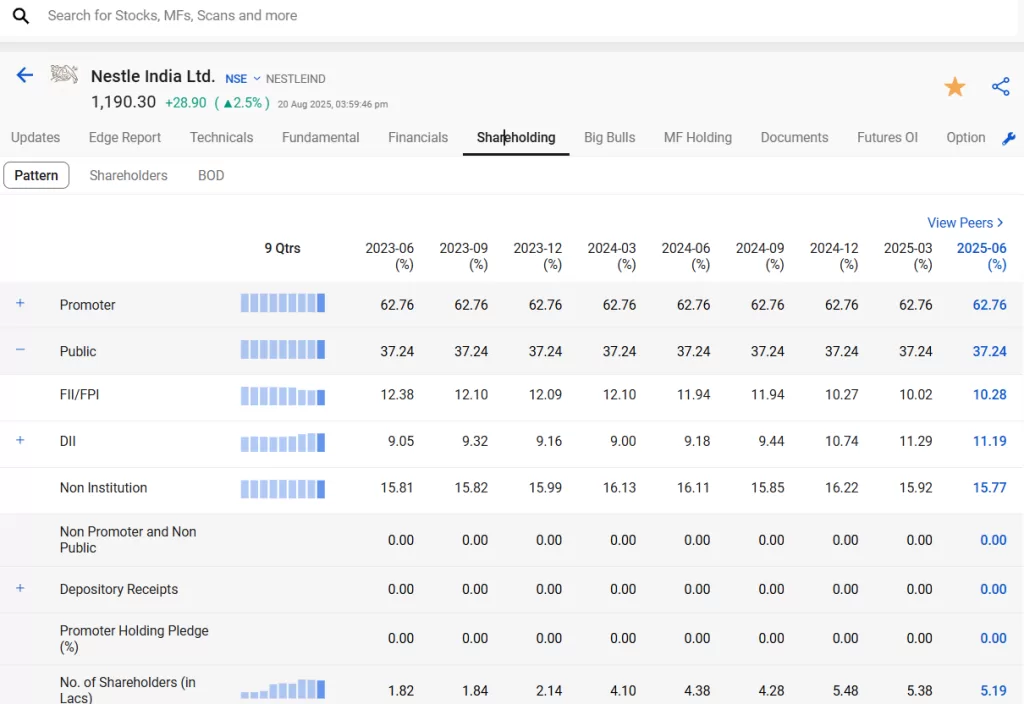The height and width of the screenshot is (704, 1024).
Task: Open the Documents tab
Action: coord(794,138)
